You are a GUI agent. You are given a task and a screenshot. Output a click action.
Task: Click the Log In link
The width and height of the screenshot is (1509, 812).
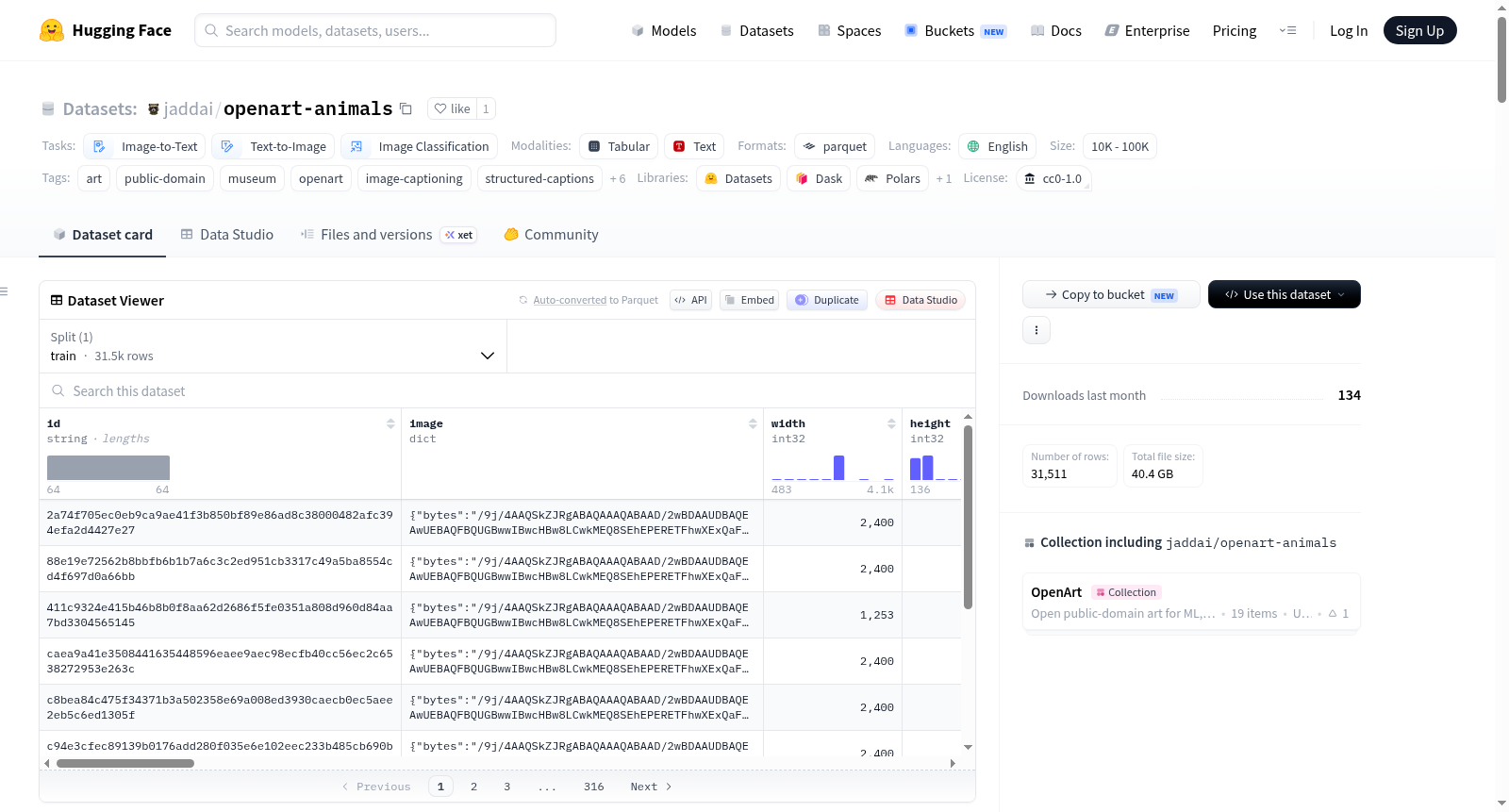[1349, 30]
